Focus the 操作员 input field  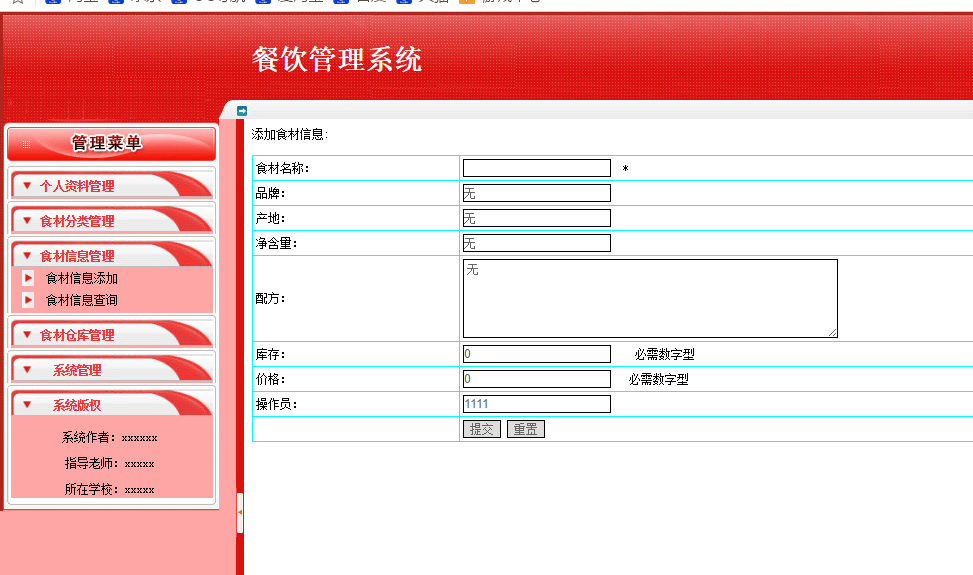537,404
